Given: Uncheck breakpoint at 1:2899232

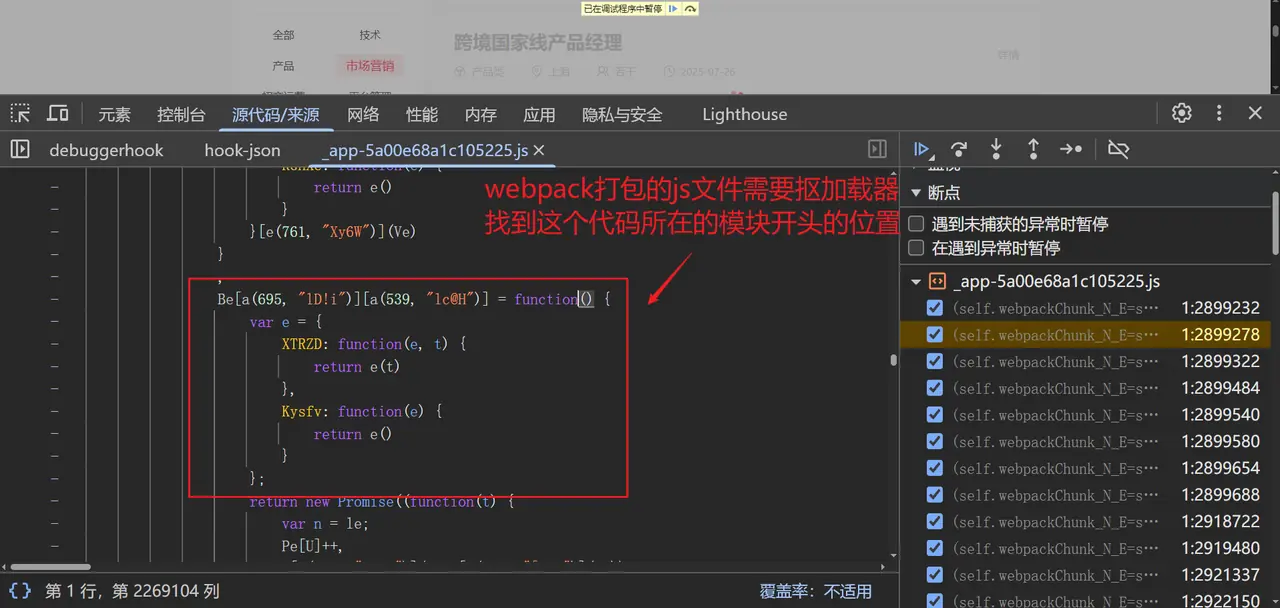Looking at the screenshot, I should (x=935, y=308).
